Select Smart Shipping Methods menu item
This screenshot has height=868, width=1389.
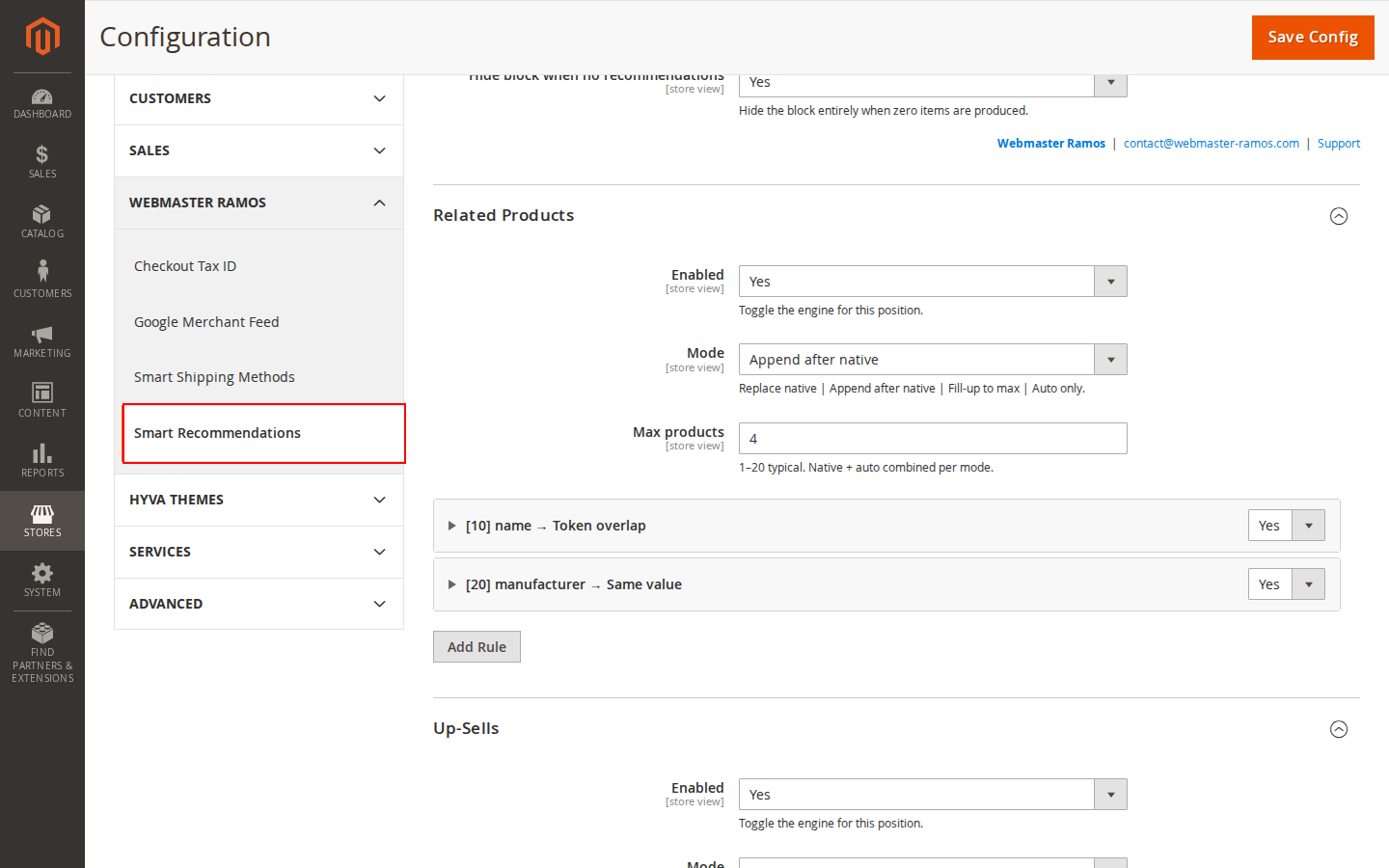pos(214,377)
